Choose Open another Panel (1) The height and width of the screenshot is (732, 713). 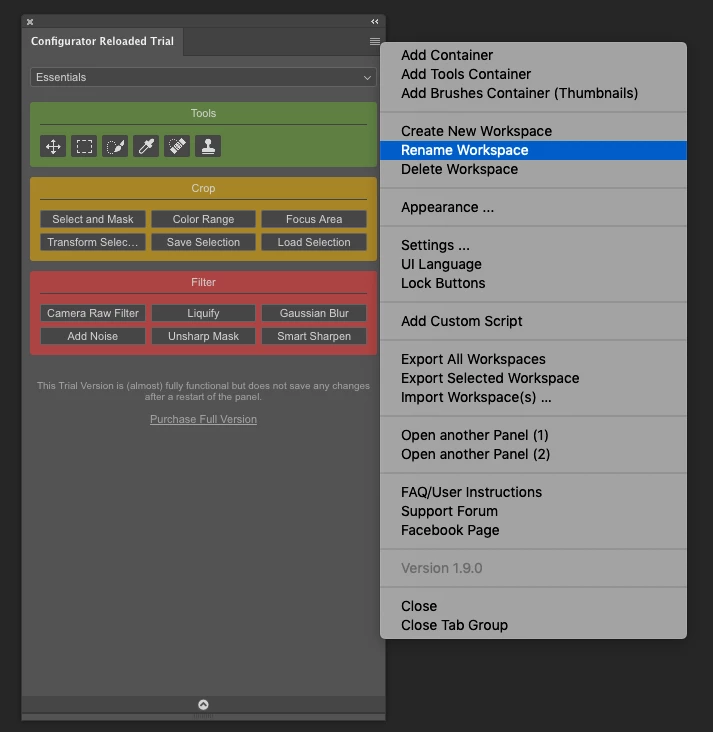(x=533, y=435)
